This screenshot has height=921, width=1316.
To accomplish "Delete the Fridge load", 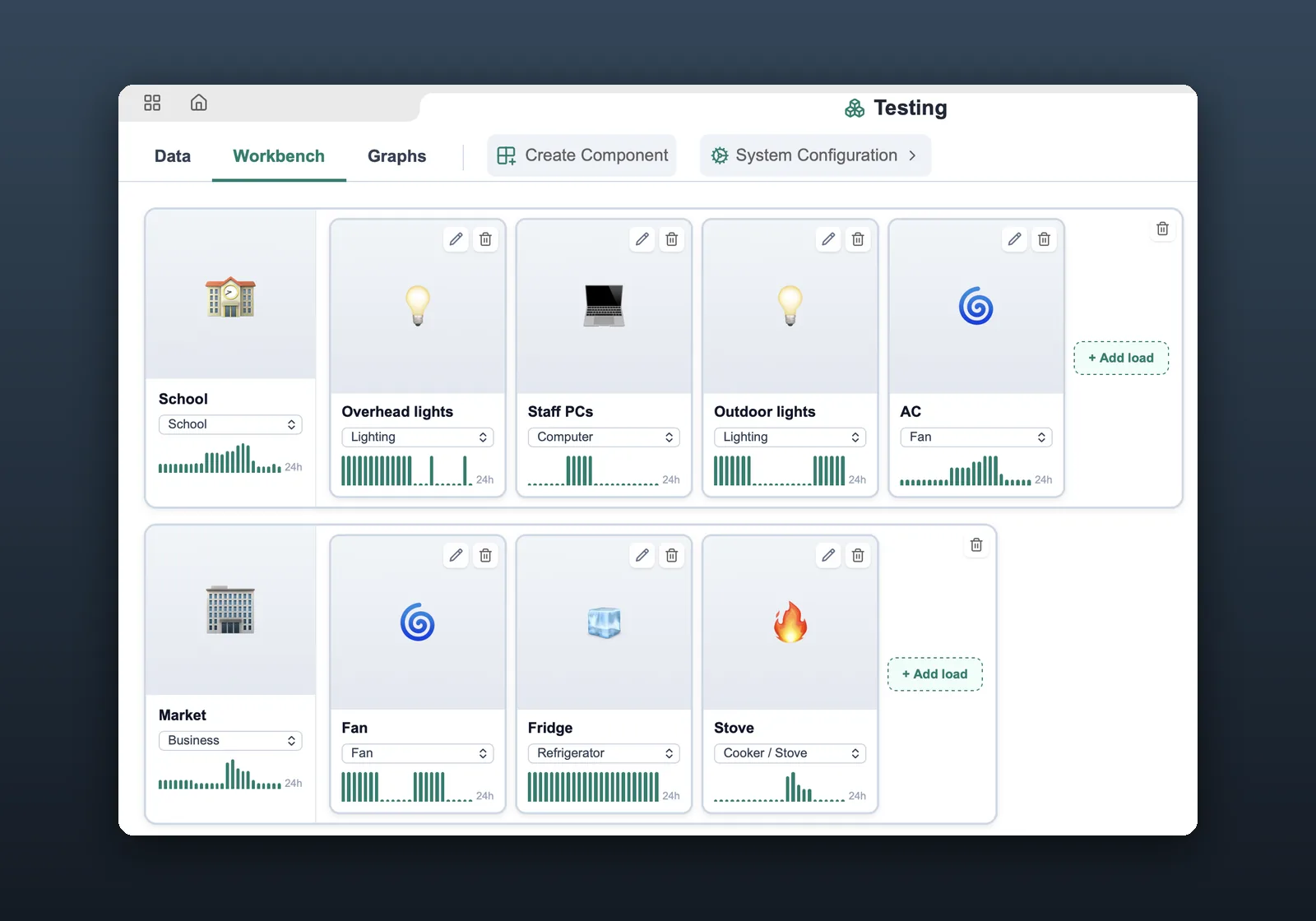I will click(x=672, y=556).
